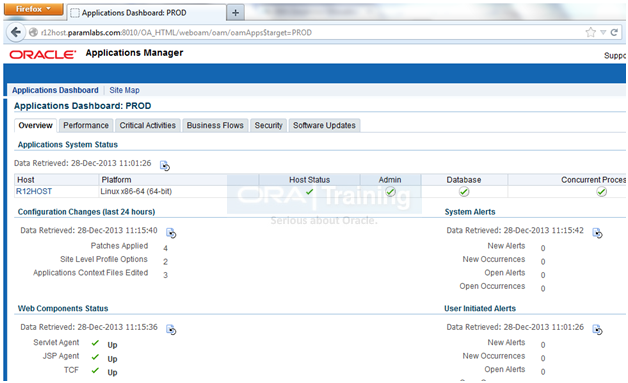Refresh Applications System Status data
The width and height of the screenshot is (628, 383).
(x=165, y=165)
